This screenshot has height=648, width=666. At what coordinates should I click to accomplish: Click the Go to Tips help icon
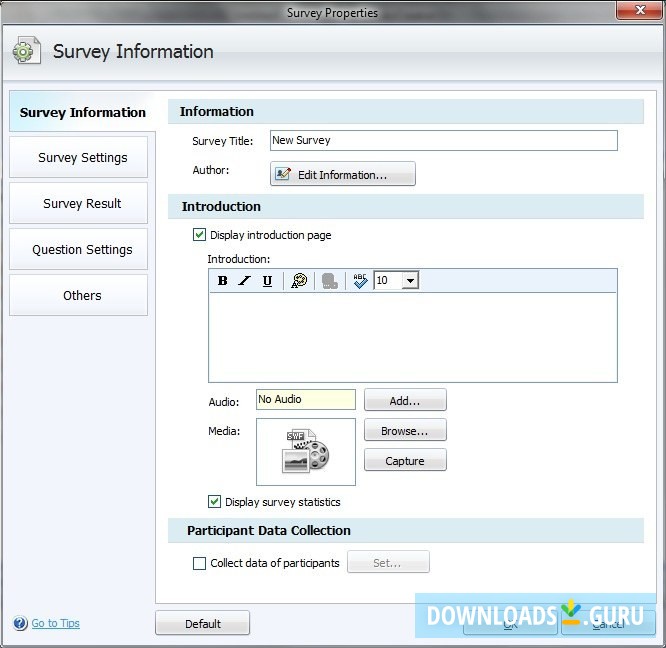pos(20,624)
